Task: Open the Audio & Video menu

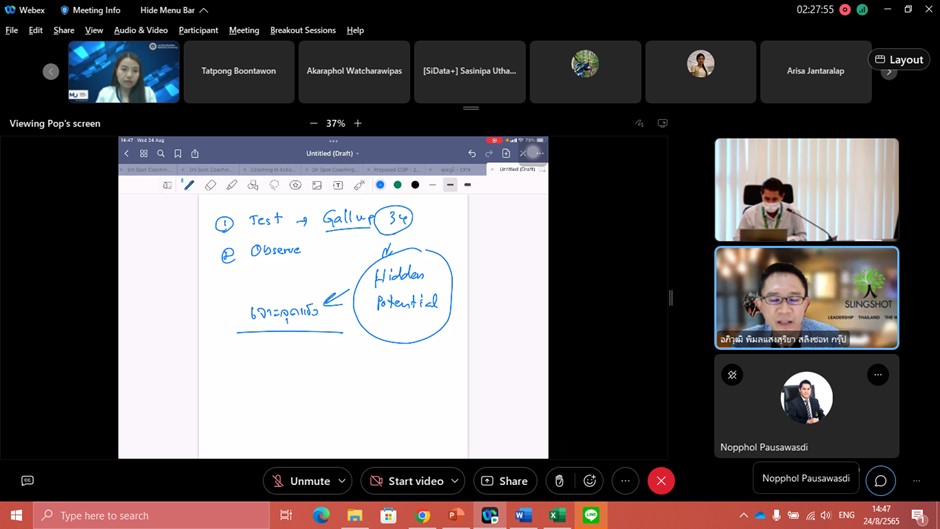Action: pyautogui.click(x=140, y=30)
